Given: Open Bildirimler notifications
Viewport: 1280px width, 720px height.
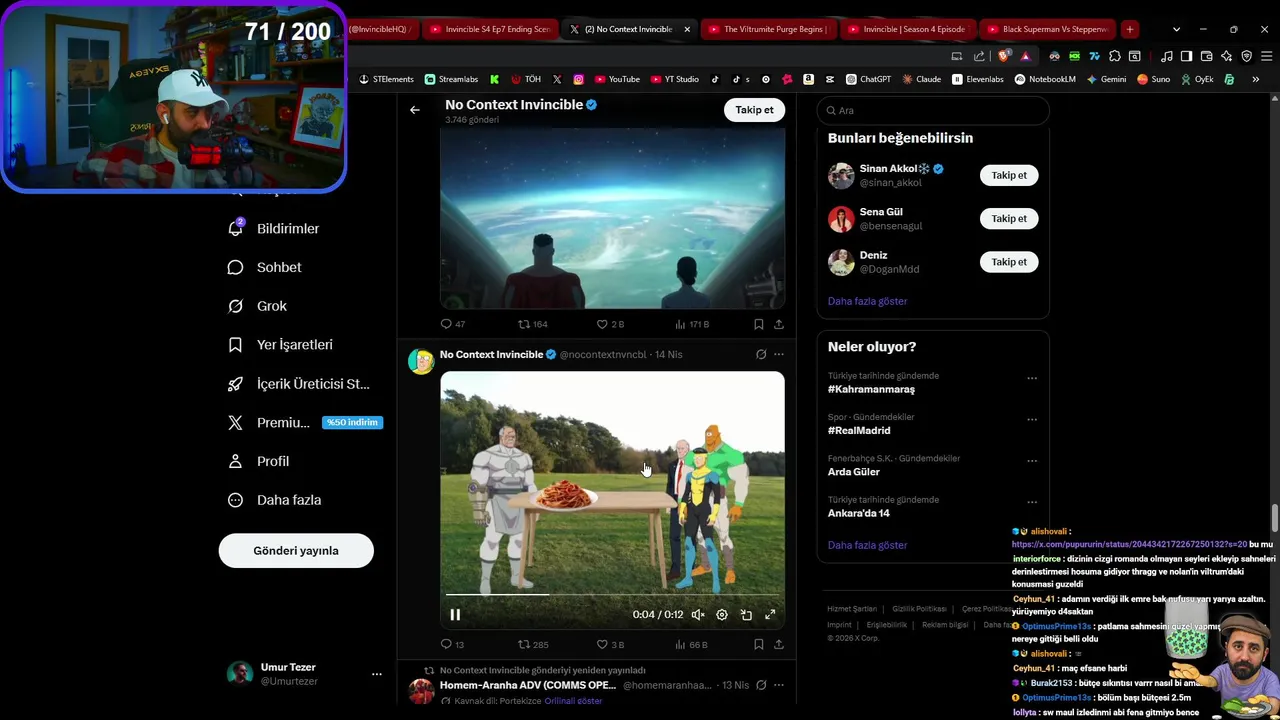Looking at the screenshot, I should (274, 229).
